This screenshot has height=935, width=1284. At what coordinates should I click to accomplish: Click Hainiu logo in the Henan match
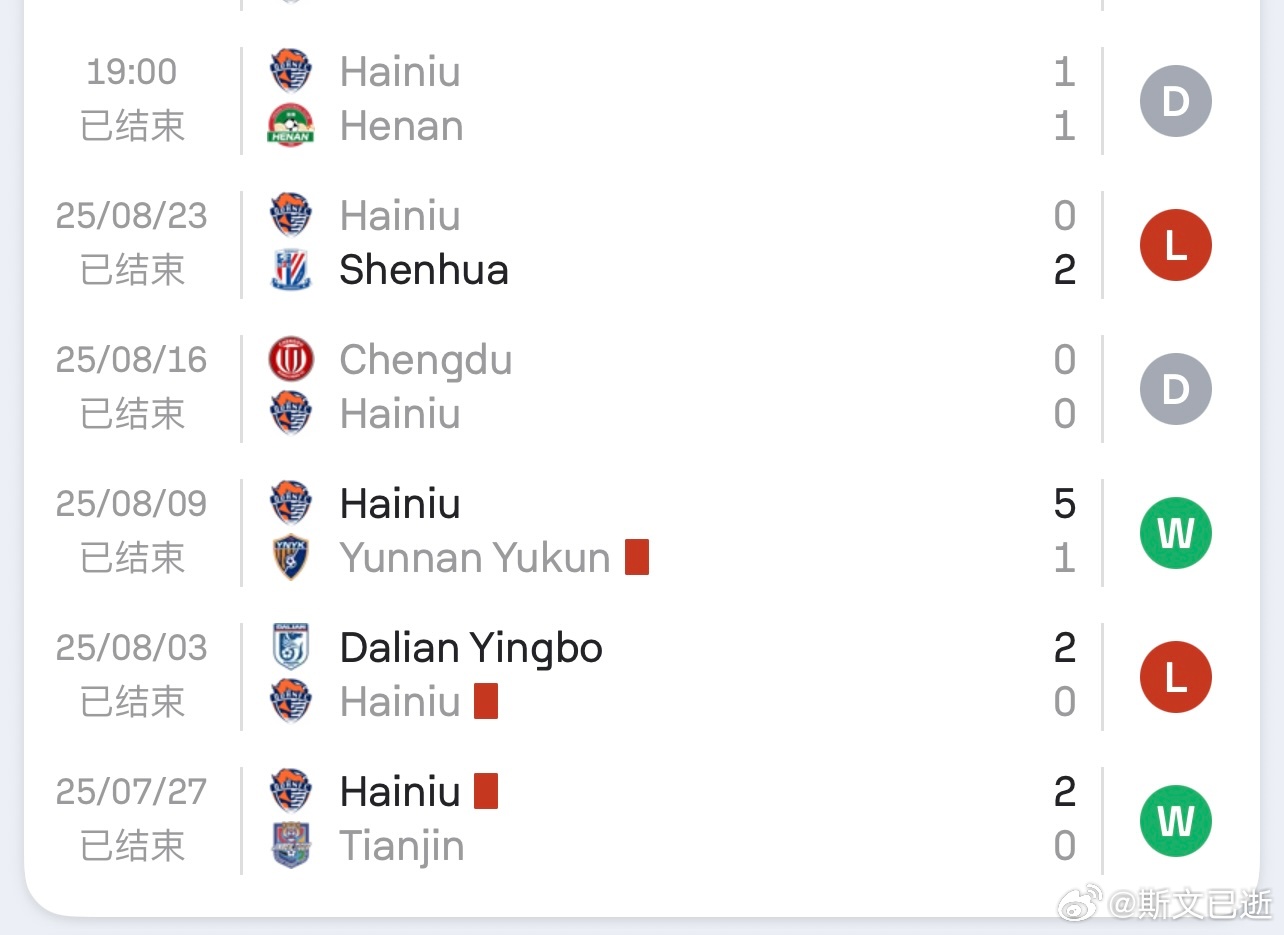tap(291, 72)
